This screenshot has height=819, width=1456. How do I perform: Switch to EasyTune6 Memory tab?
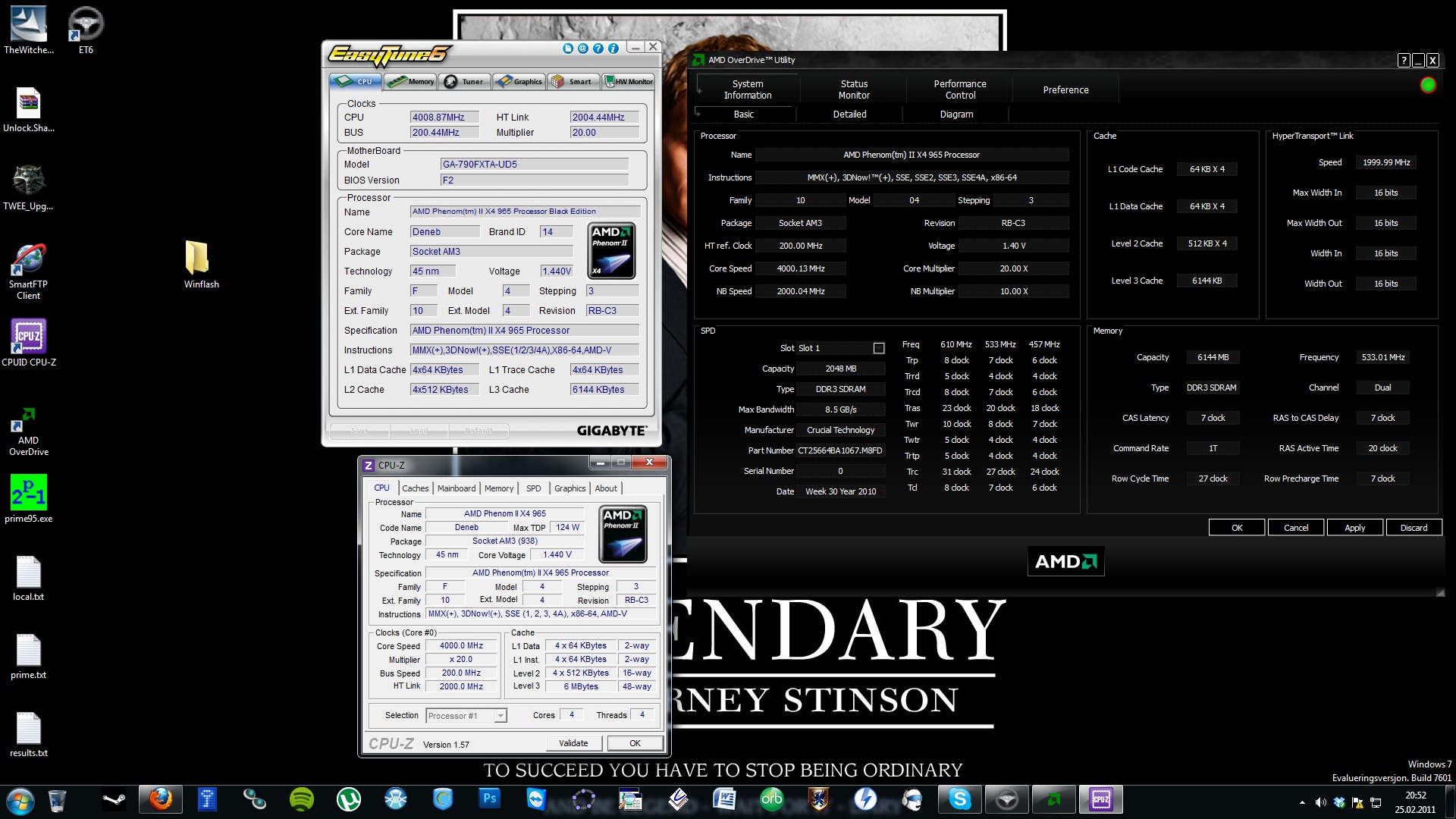tap(411, 81)
